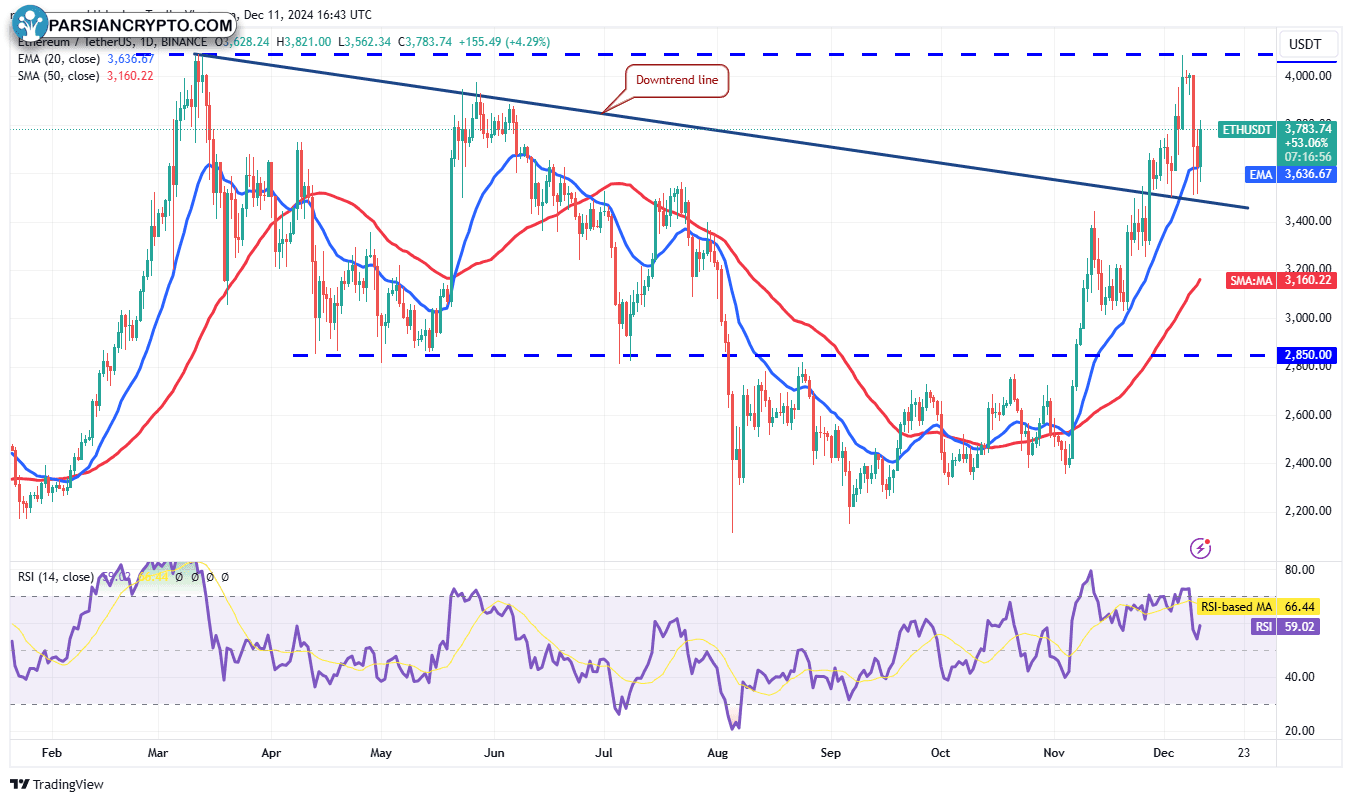Click the 2,600.00 price axis label
Image resolution: width=1352 pixels, height=802 pixels.
pyautogui.click(x=1310, y=415)
